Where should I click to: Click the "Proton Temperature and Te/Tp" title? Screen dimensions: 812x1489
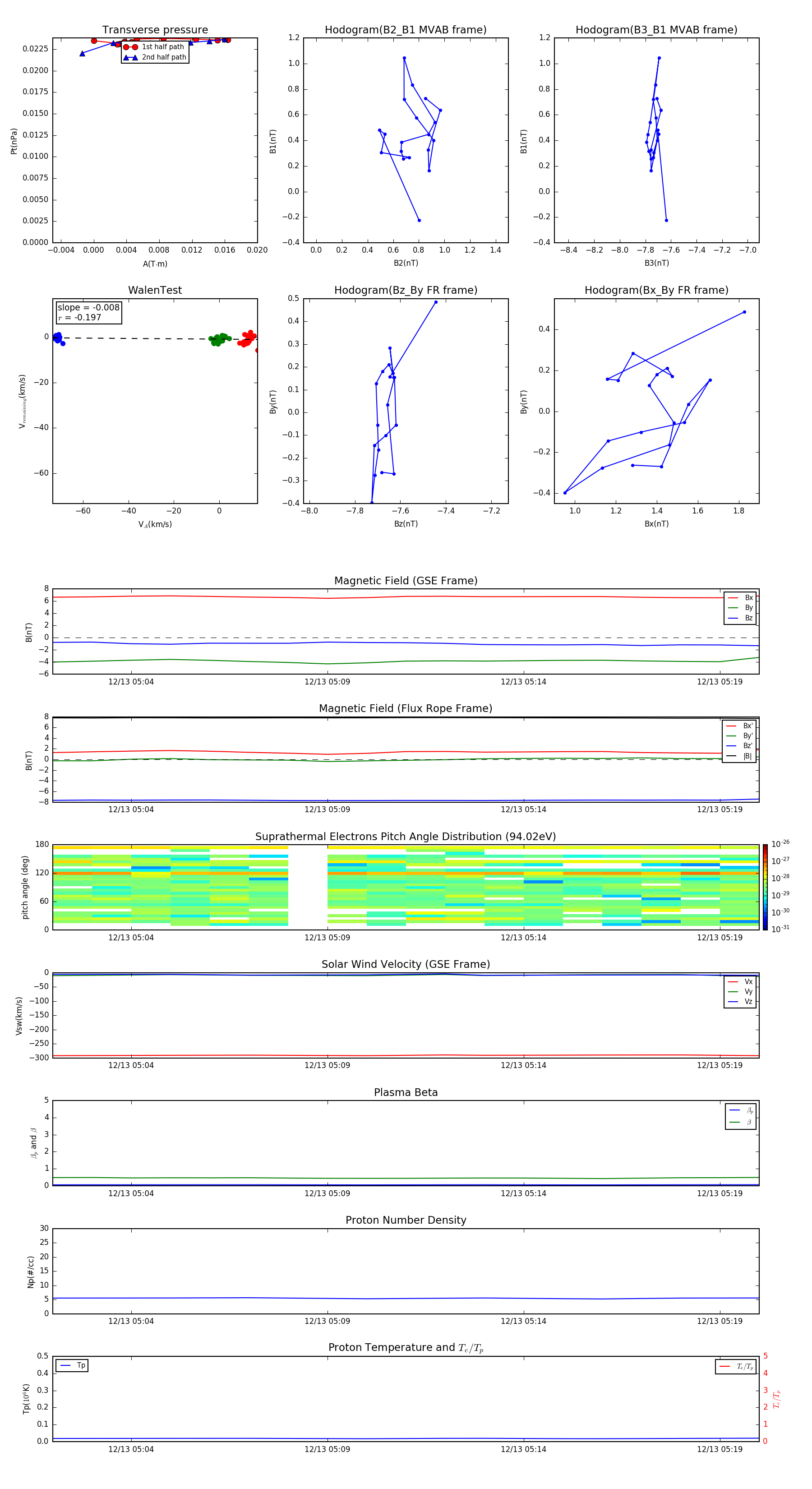point(406,1348)
